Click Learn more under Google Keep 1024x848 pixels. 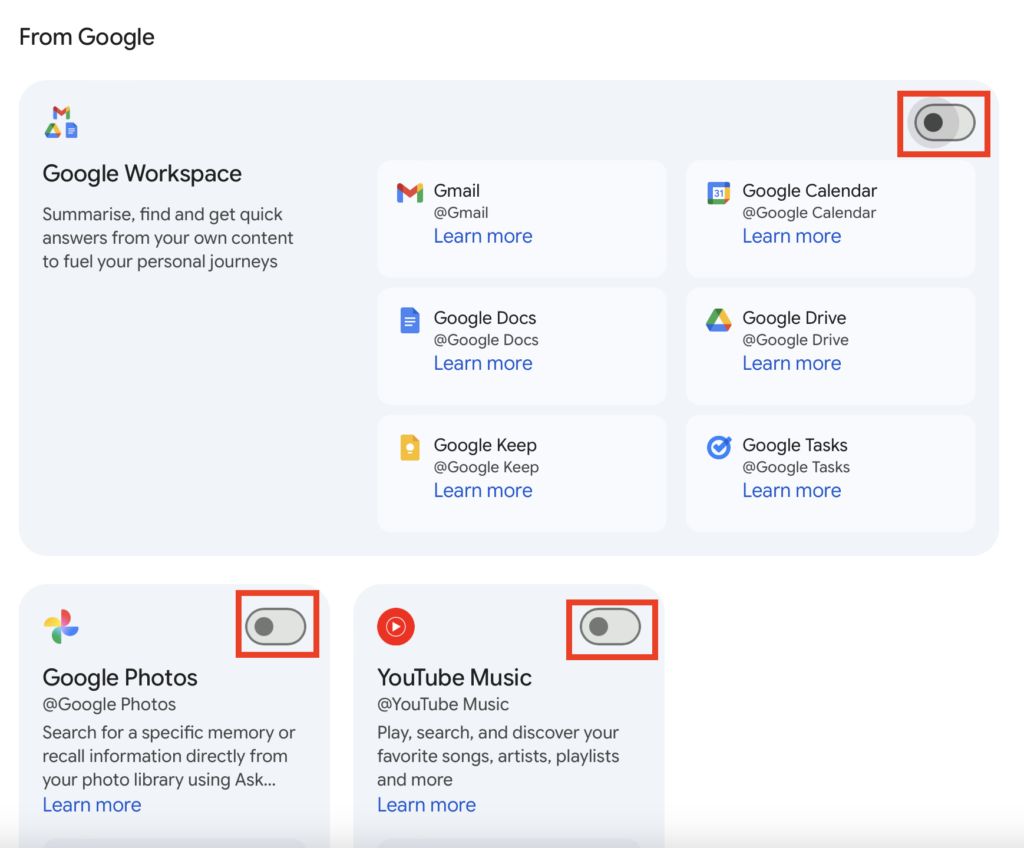[483, 491]
